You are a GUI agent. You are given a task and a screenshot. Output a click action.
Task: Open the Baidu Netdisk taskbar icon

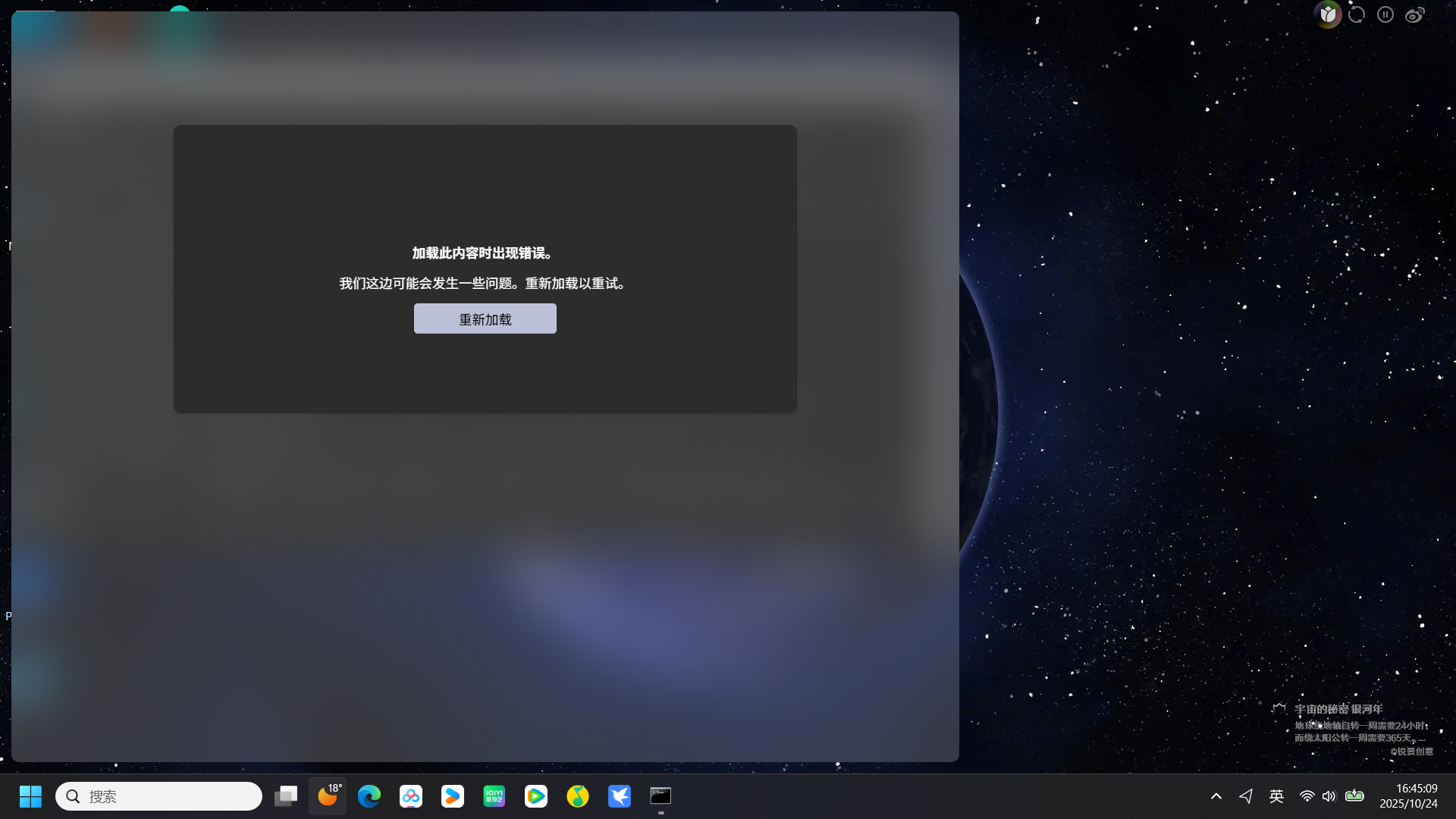pyautogui.click(x=411, y=796)
